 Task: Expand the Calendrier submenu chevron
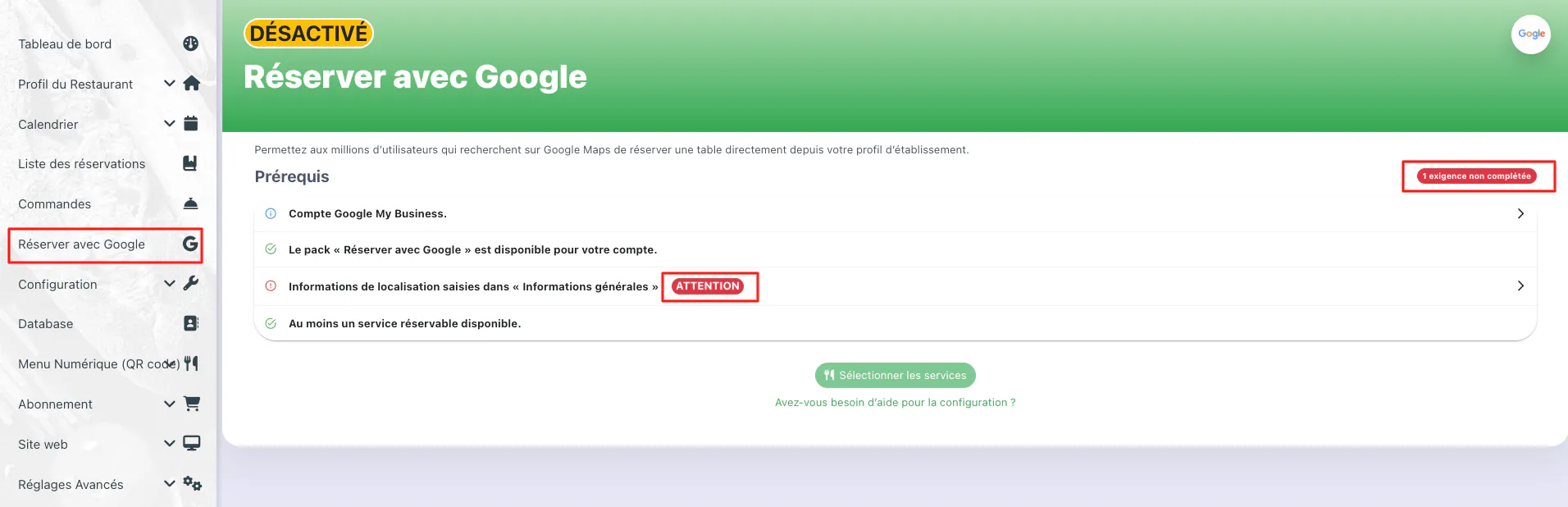point(170,124)
